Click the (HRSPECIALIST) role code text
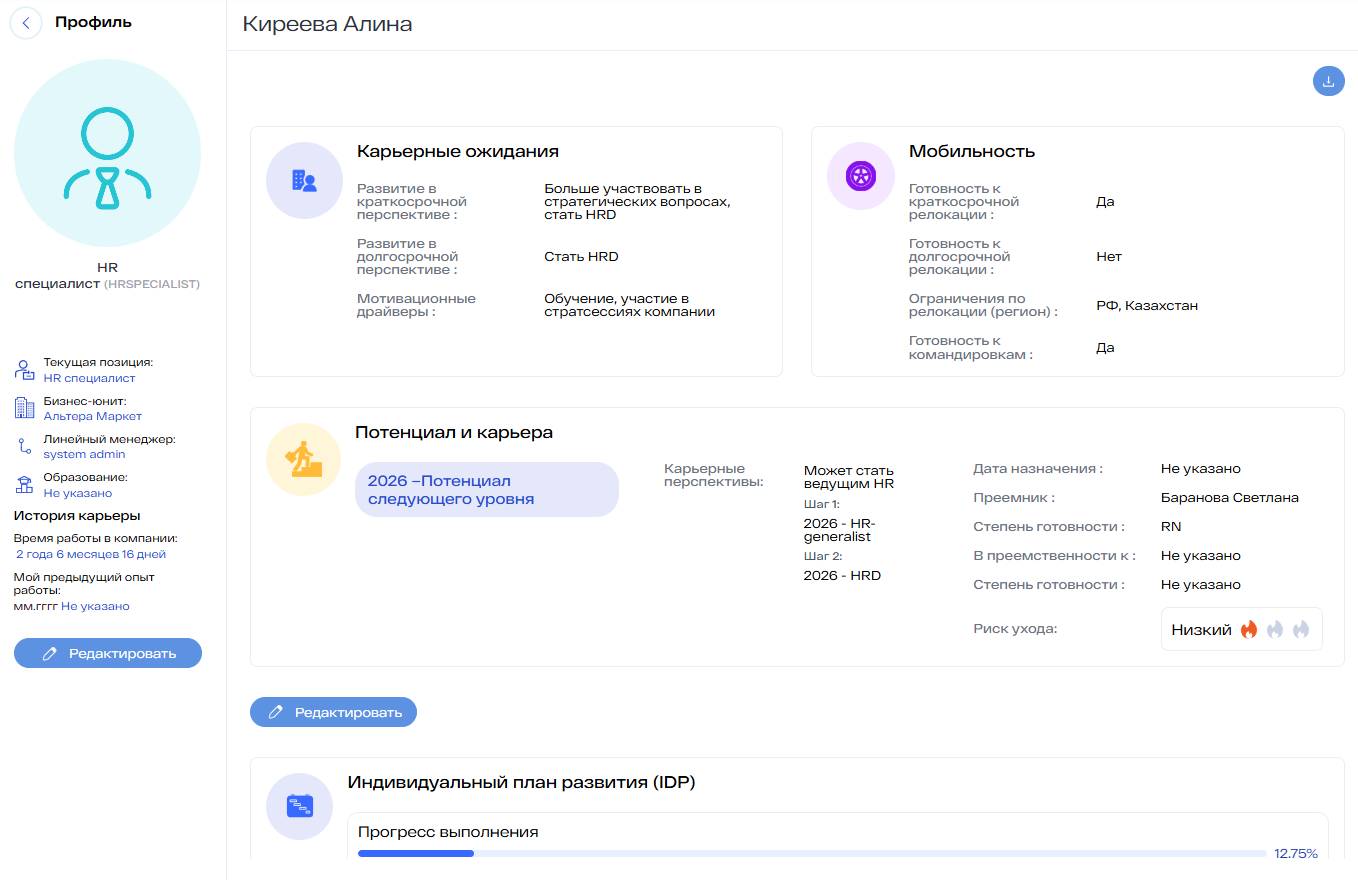The height and width of the screenshot is (880, 1358). 152,284
